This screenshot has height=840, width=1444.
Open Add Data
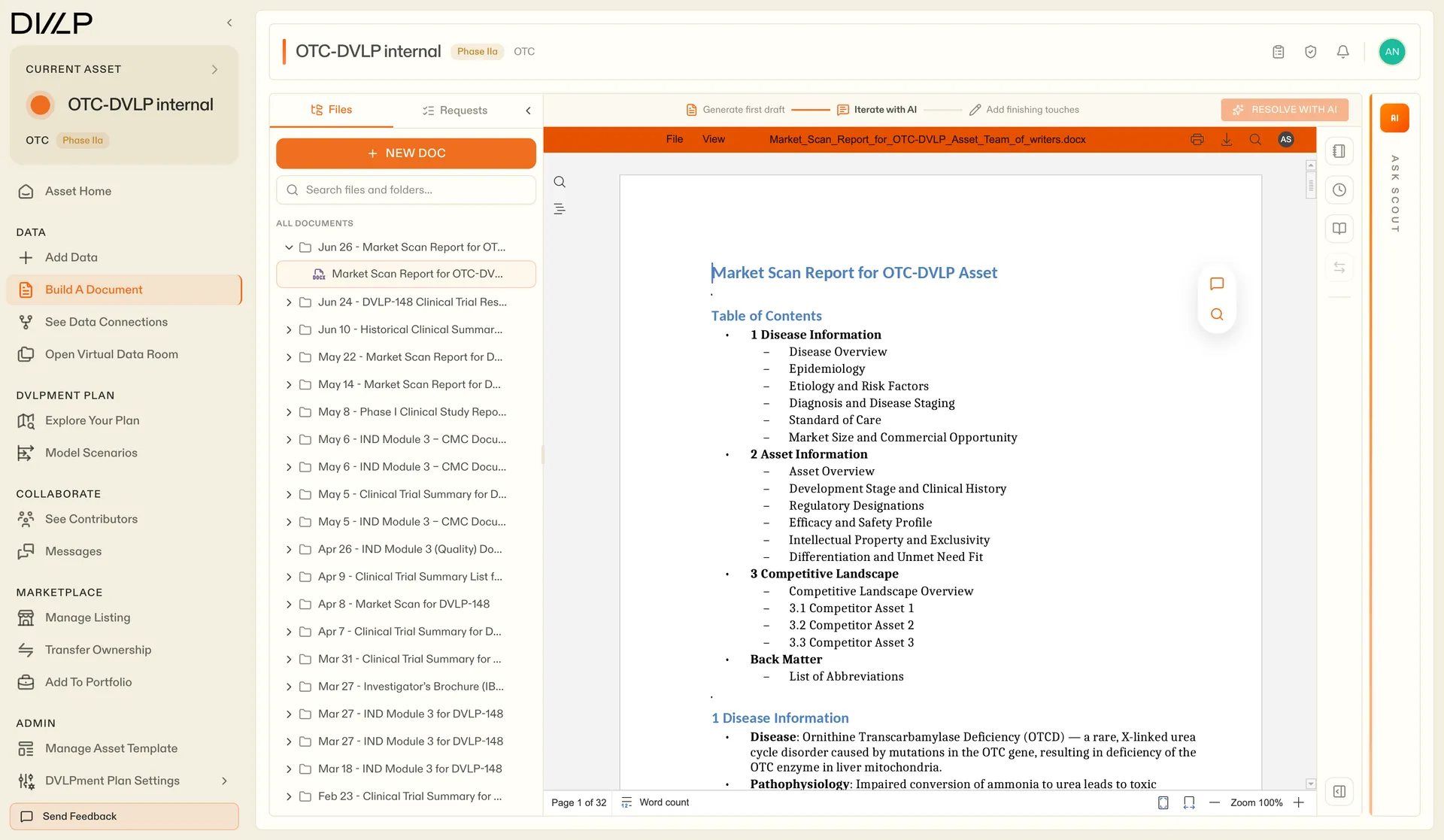coord(124,258)
